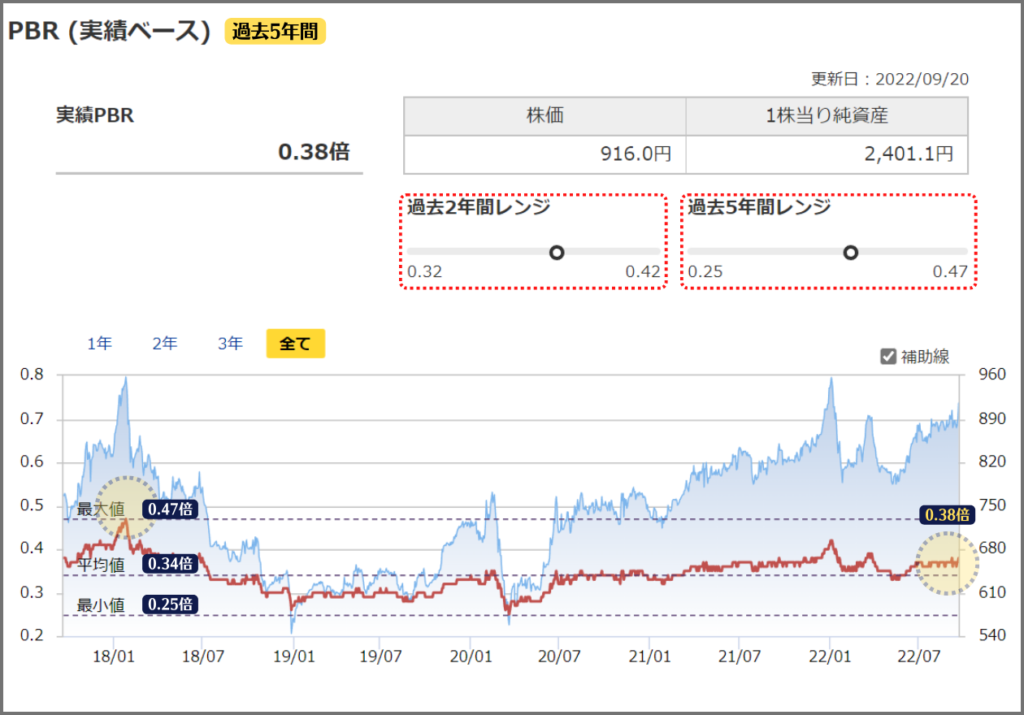
Task: Click the 平均値 label on chart
Action: (101, 564)
